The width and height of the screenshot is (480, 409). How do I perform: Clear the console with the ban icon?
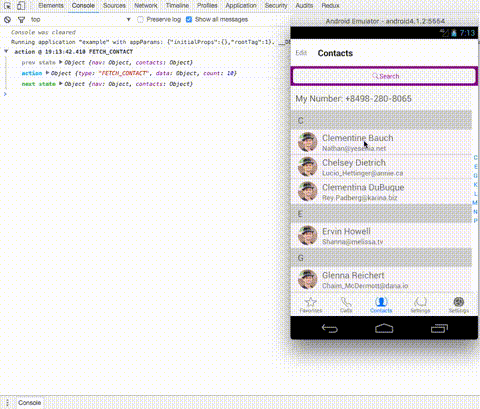7,20
